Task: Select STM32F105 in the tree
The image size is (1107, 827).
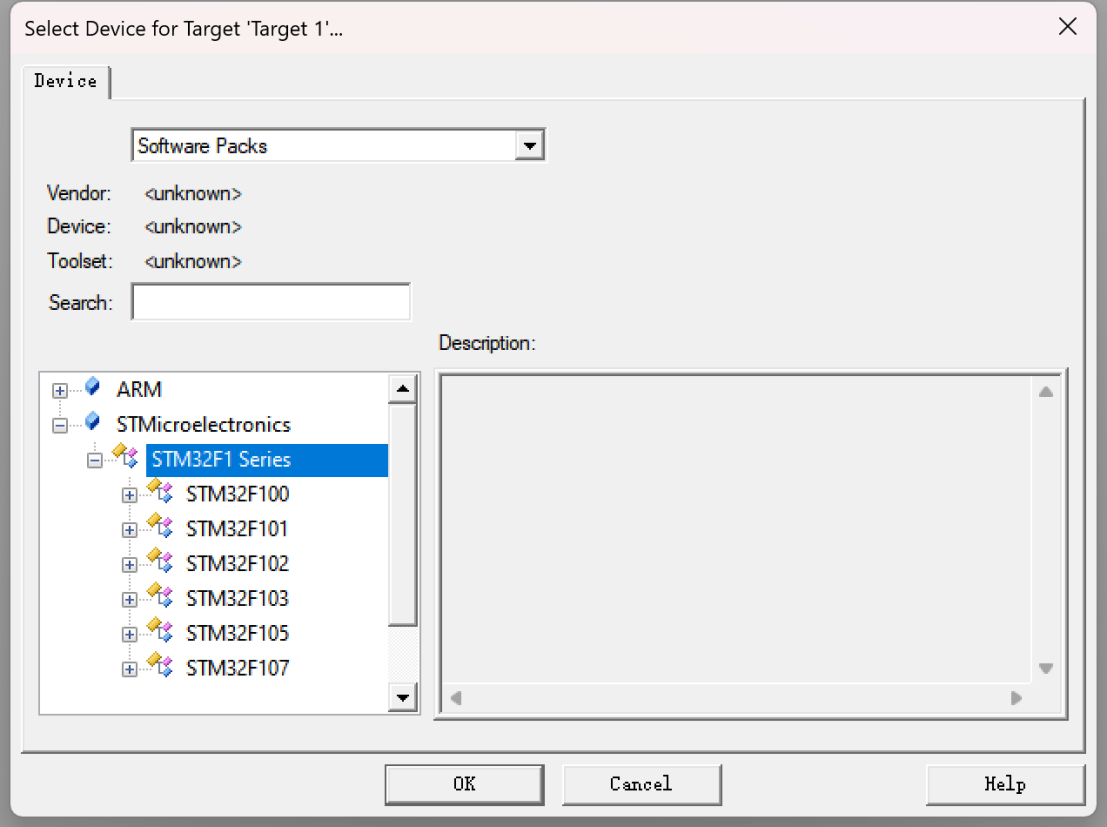Action: tap(237, 633)
